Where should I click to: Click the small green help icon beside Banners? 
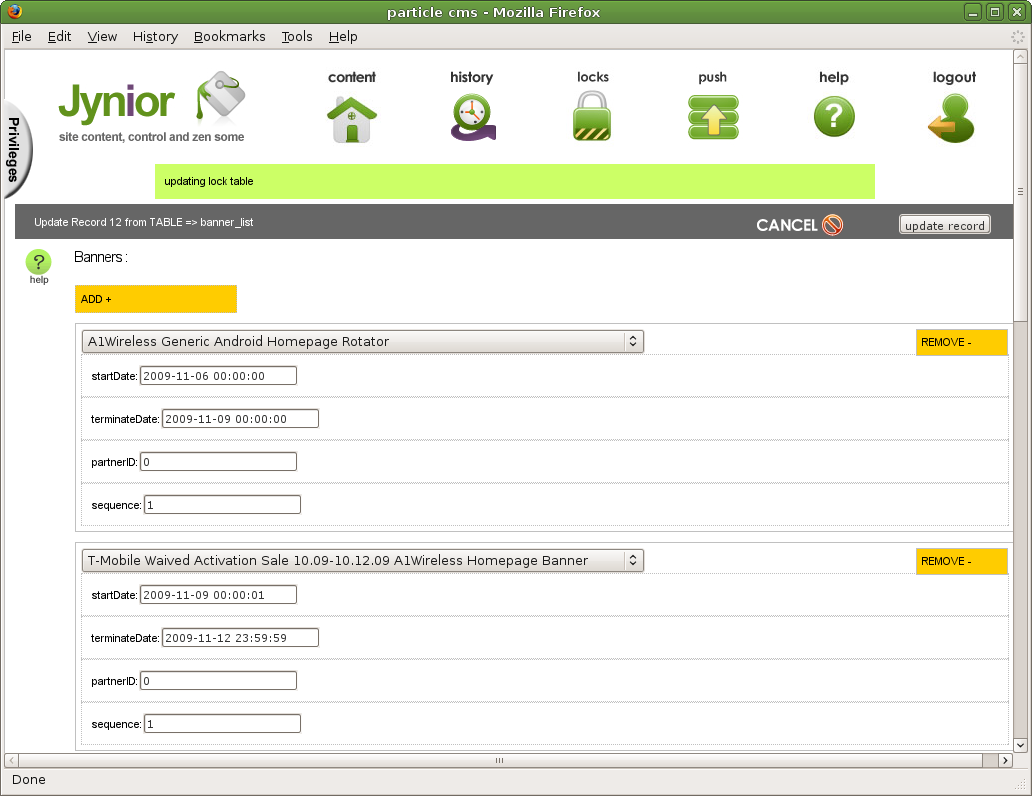click(x=38, y=263)
